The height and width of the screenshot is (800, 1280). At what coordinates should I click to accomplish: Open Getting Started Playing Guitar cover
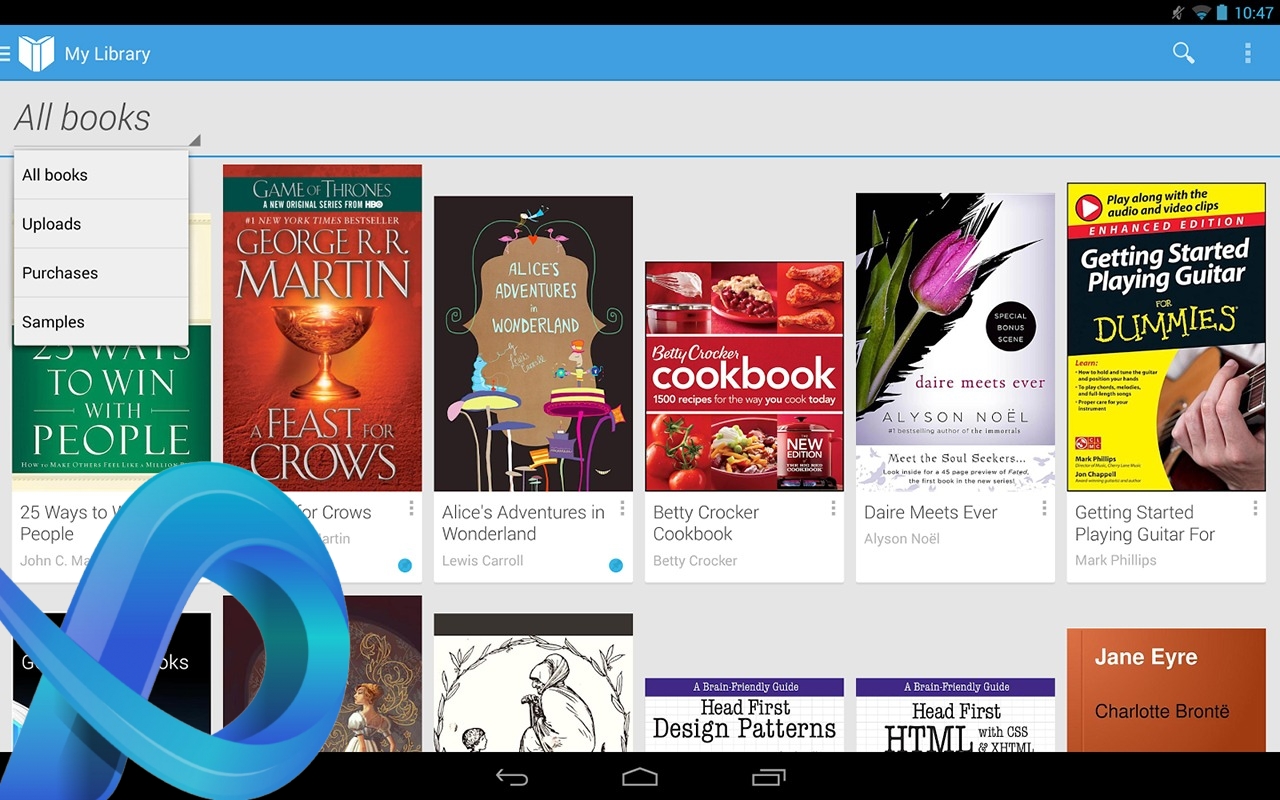(1166, 336)
